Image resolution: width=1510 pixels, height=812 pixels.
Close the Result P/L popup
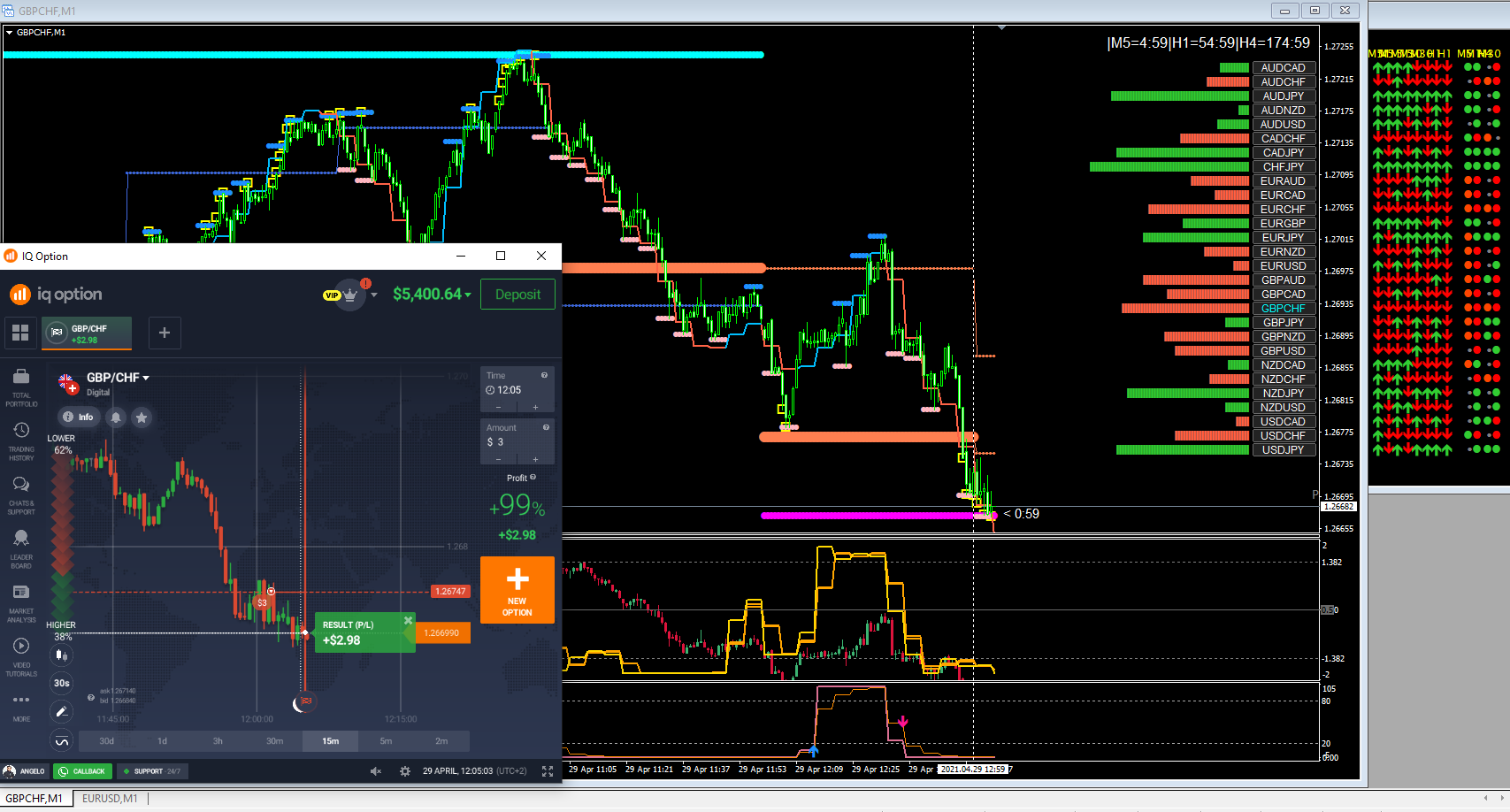(409, 620)
